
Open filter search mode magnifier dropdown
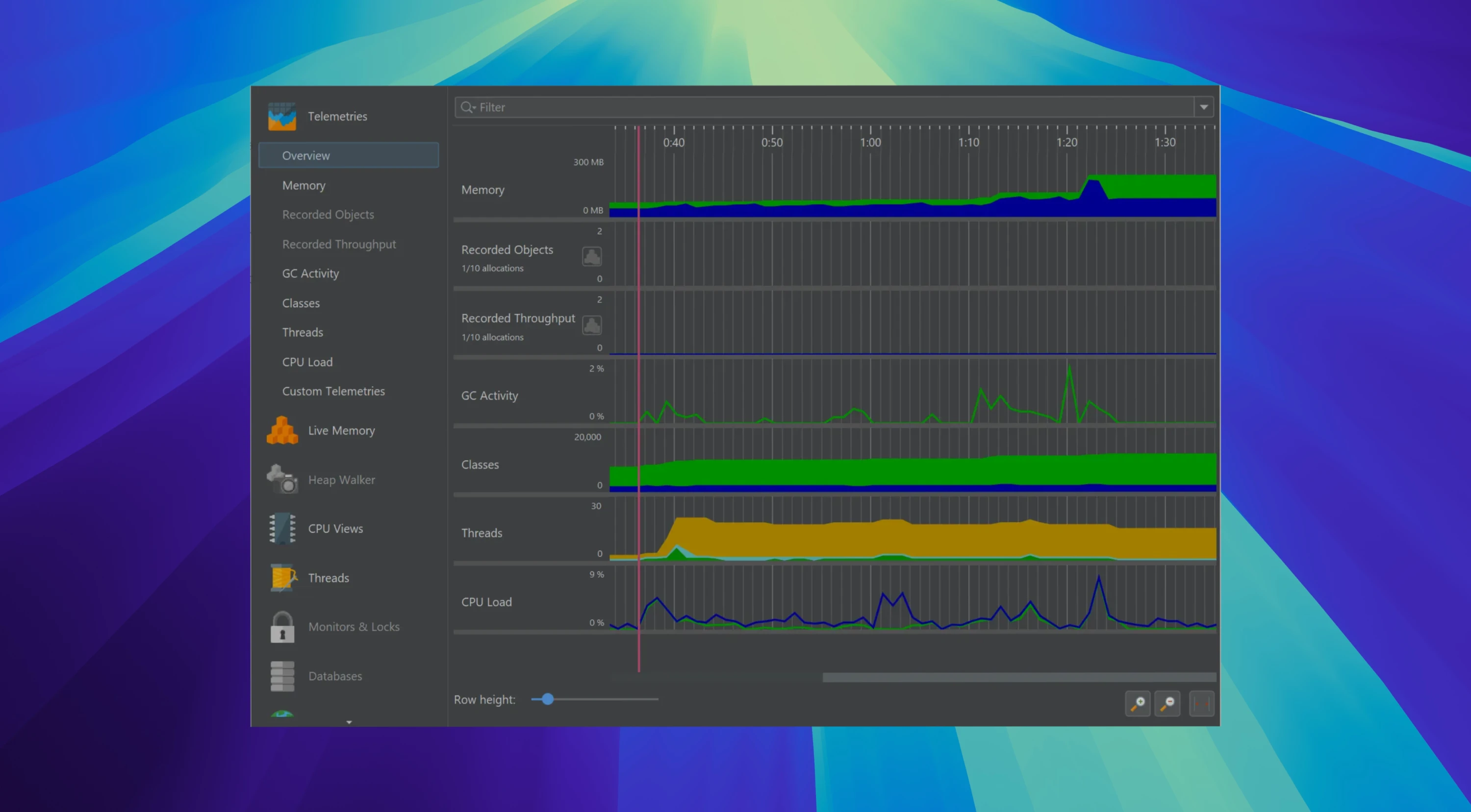pyautogui.click(x=468, y=107)
